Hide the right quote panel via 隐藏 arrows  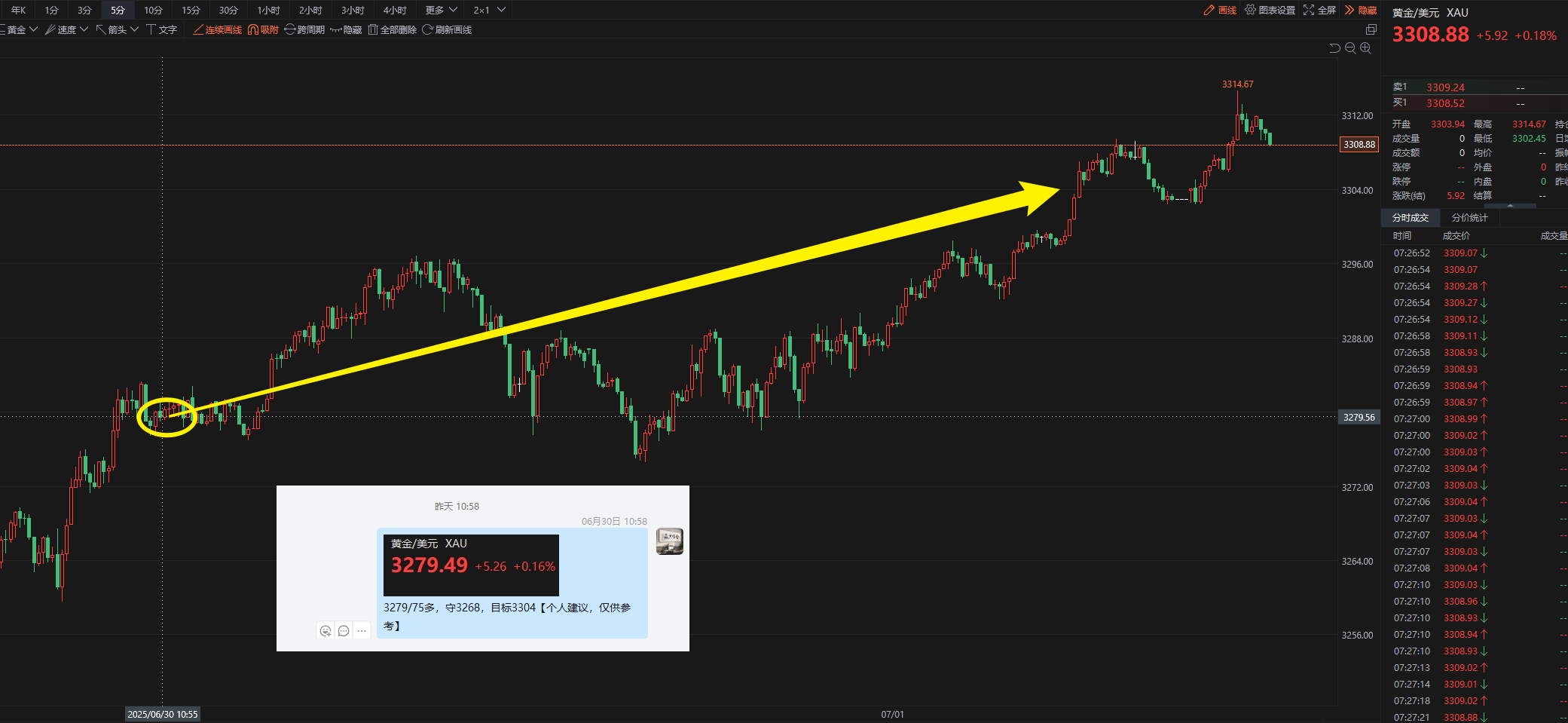[1360, 10]
